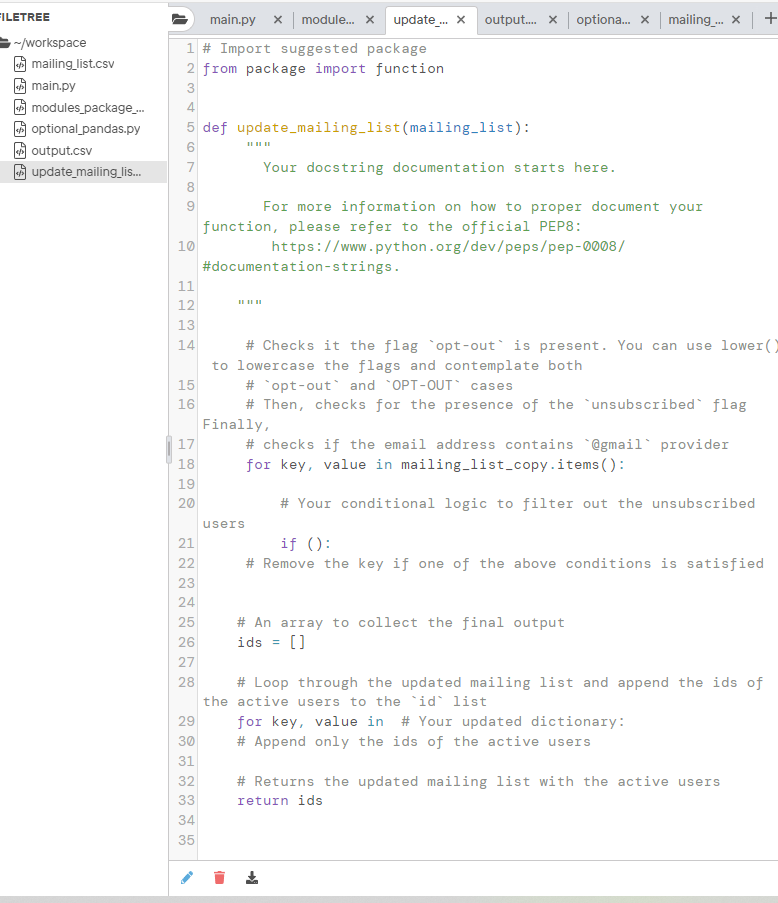Click the 'for key, value in mailing_list_copy.items():' line
This screenshot has height=903, width=778.
[435, 465]
